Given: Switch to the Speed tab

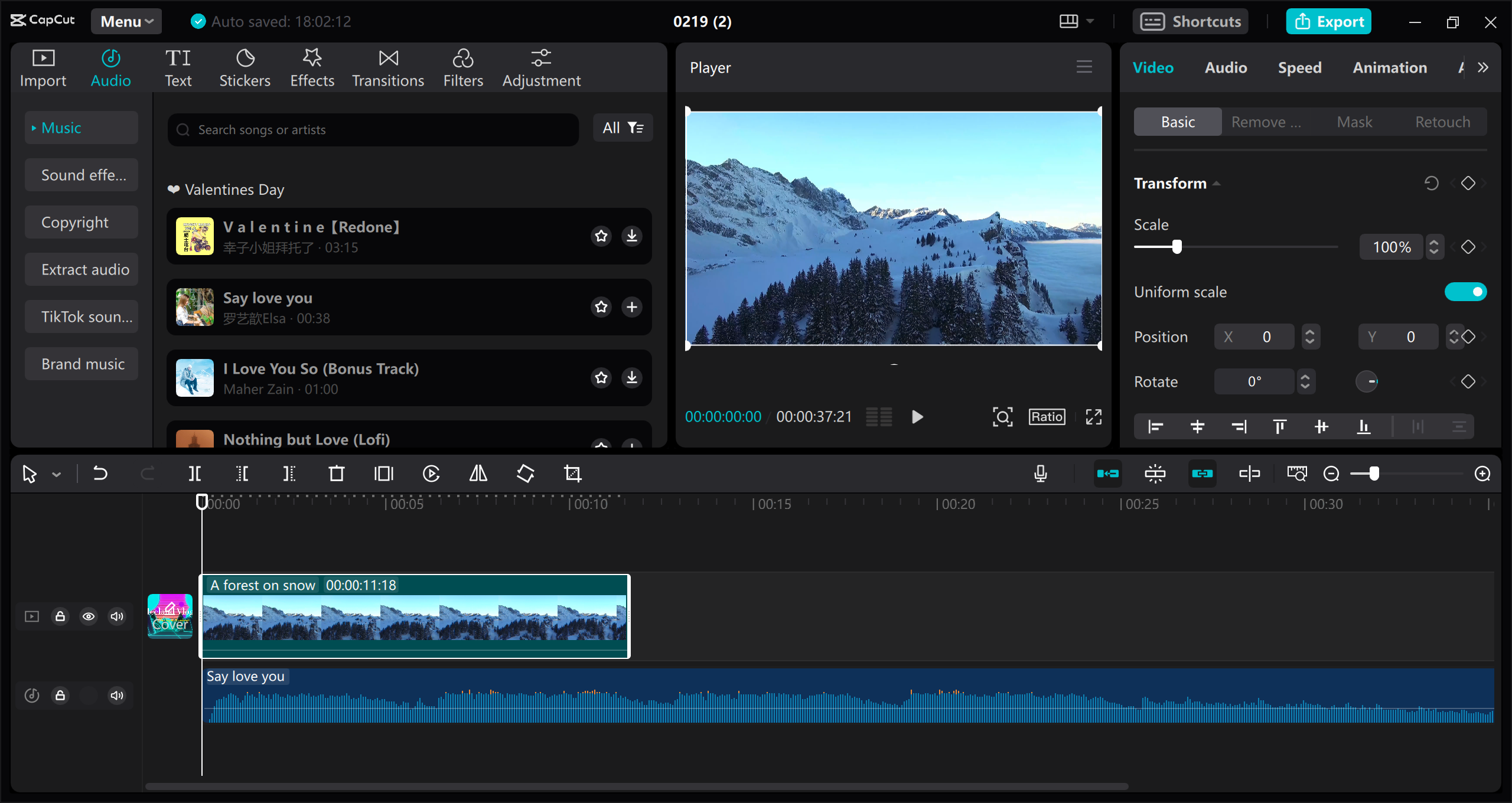Looking at the screenshot, I should point(1299,67).
